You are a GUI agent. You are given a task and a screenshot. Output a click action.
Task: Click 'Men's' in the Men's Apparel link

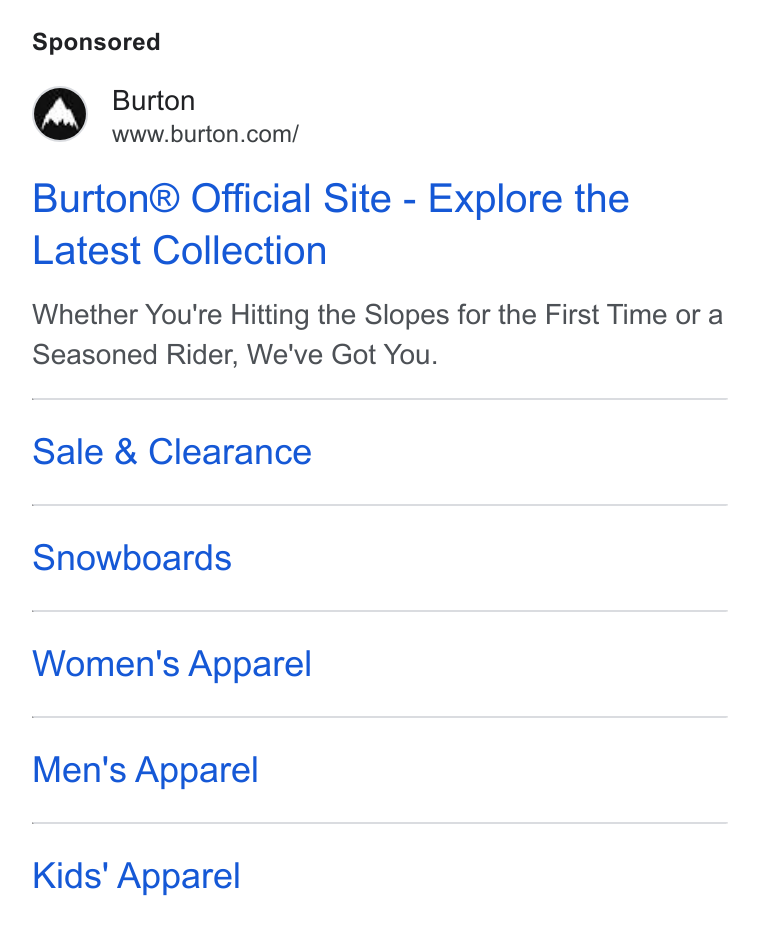point(79,770)
